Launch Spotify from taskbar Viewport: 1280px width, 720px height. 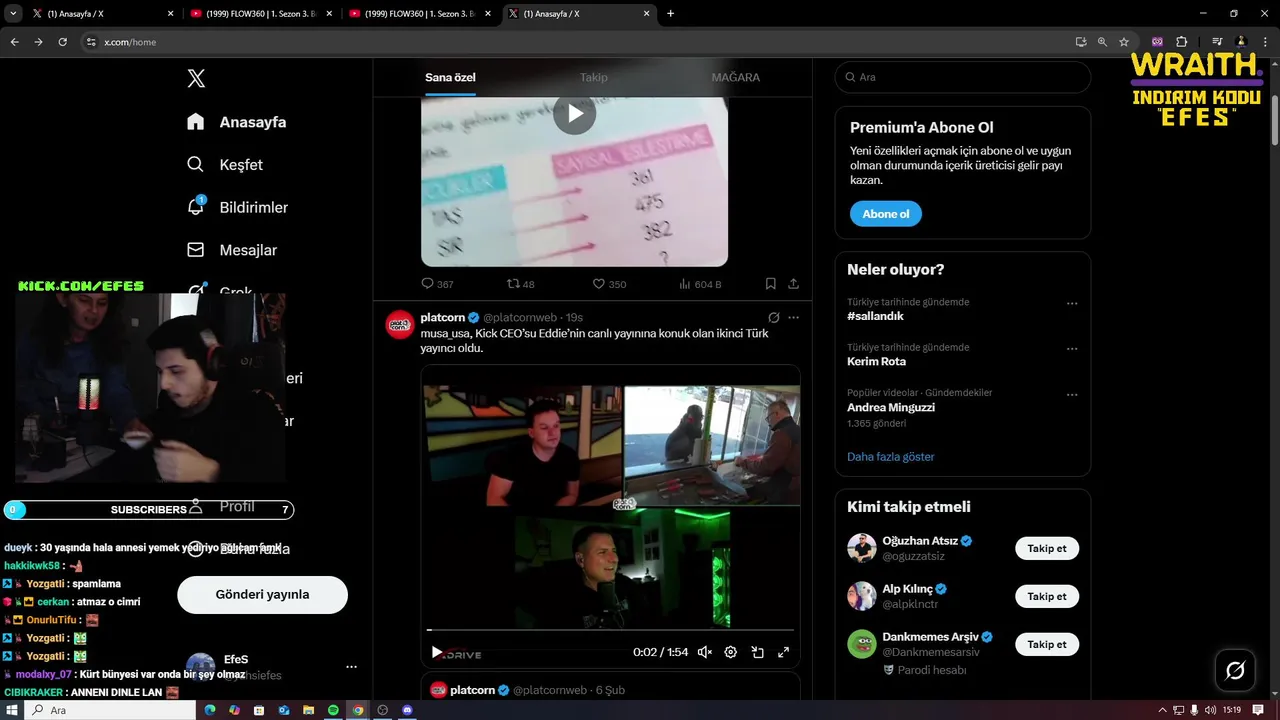pyautogui.click(x=333, y=710)
